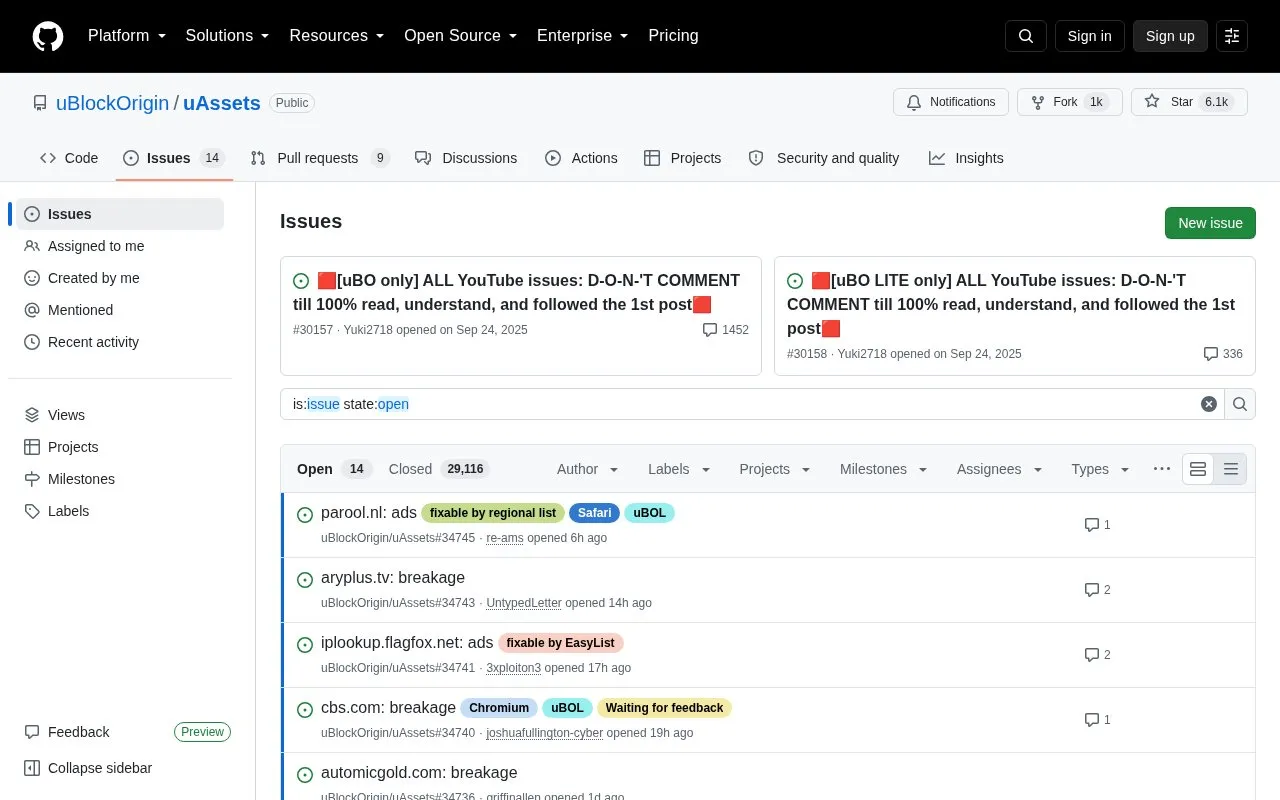
Task: Switch to the repository Projects tab
Action: [x=683, y=158]
